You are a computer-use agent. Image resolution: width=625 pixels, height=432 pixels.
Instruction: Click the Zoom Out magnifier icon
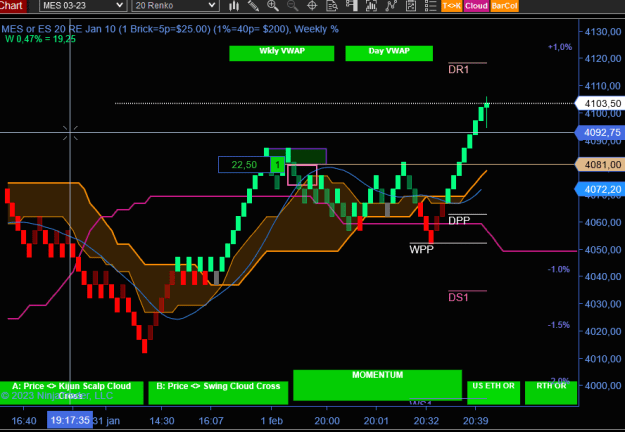[x=293, y=6]
